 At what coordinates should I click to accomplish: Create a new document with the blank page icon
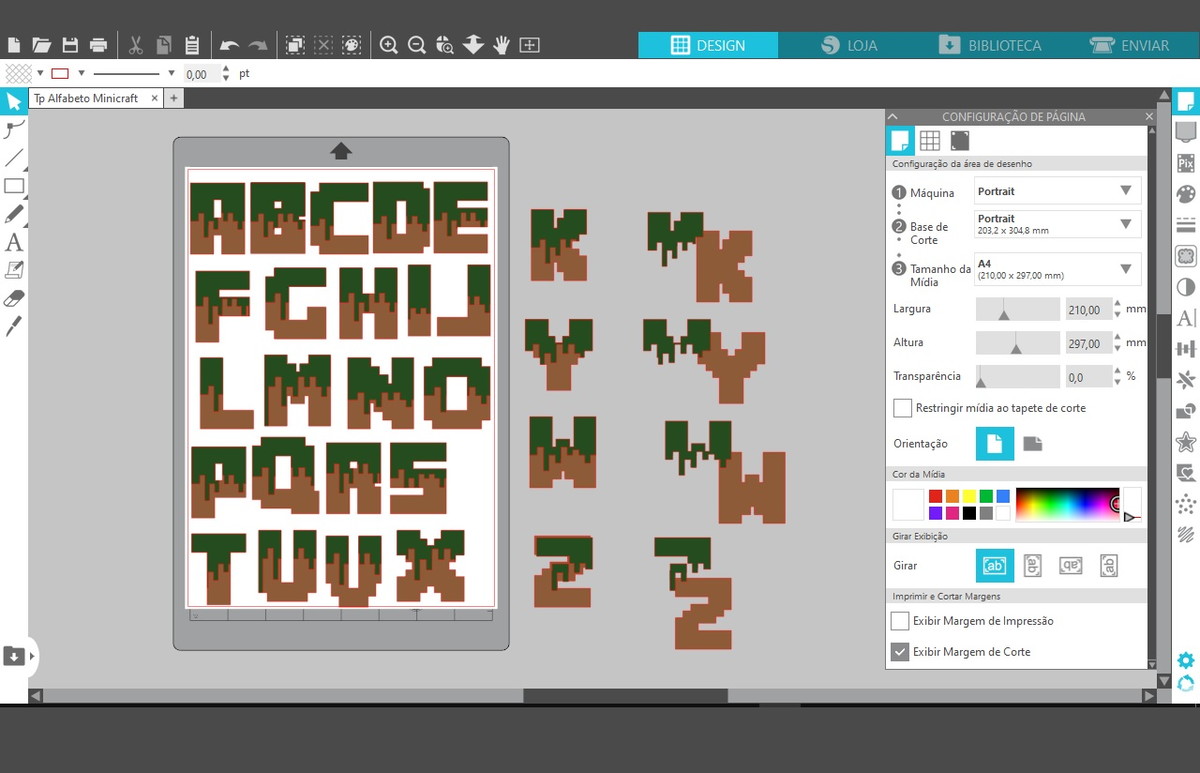(13, 45)
